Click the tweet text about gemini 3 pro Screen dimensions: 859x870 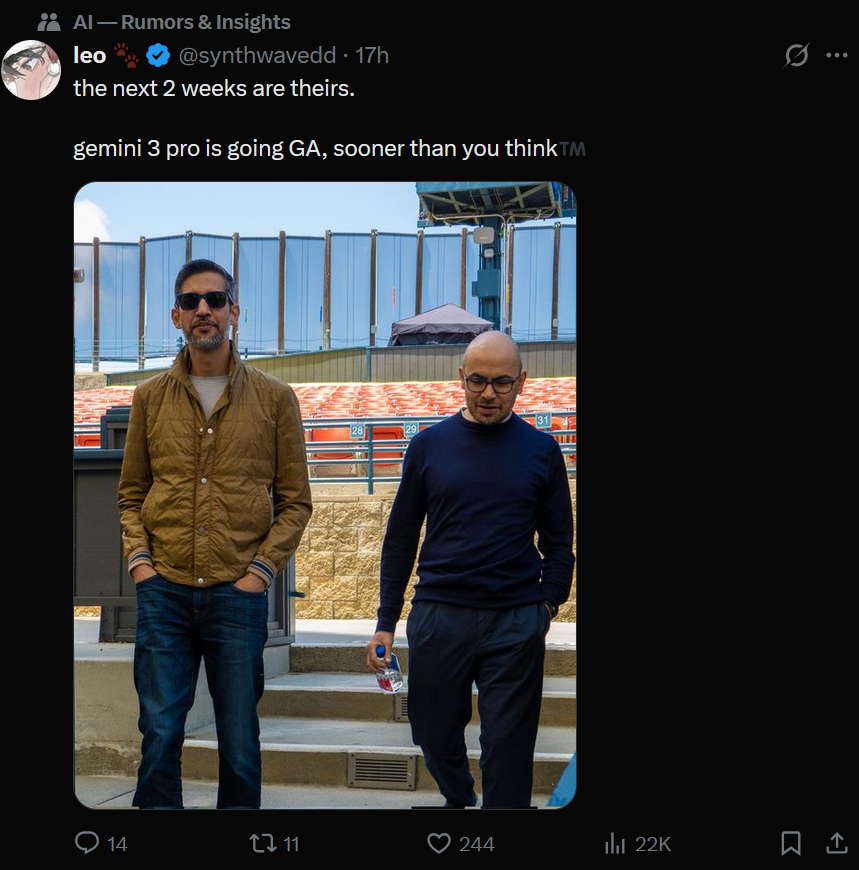(x=315, y=149)
